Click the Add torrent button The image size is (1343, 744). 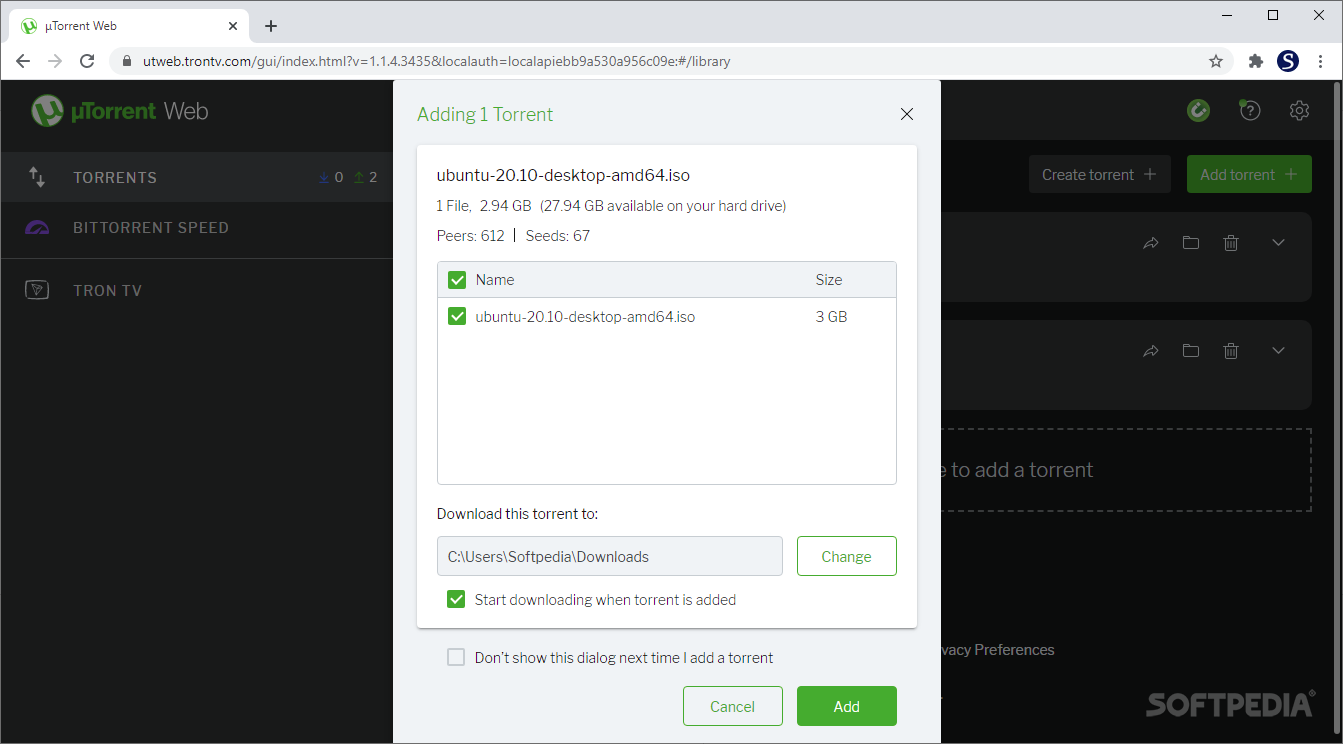[x=1249, y=174]
